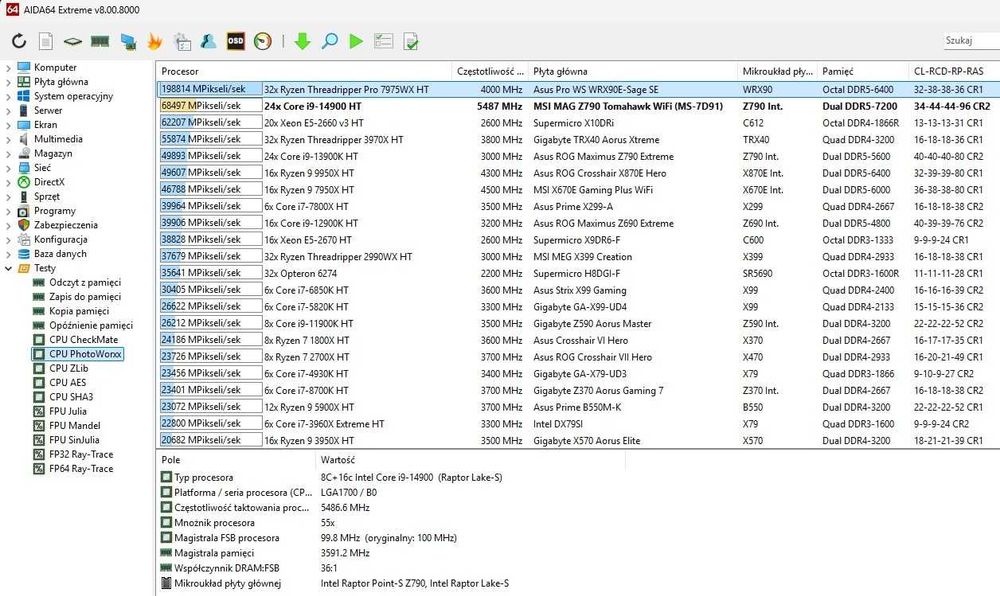1000x596 pixels.
Task: Open the CPU CheckMate benchmark
Action: tap(84, 340)
